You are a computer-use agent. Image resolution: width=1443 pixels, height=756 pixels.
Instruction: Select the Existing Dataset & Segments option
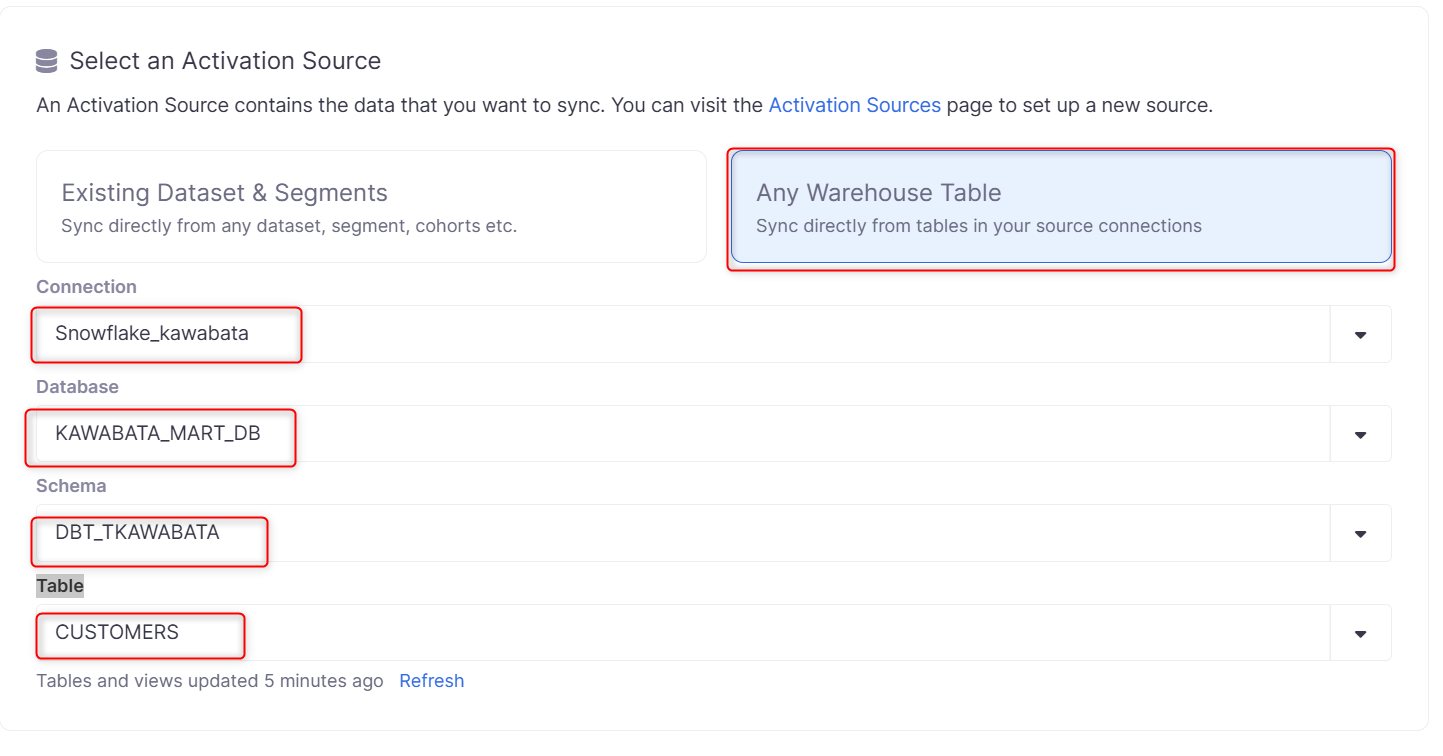tap(371, 207)
